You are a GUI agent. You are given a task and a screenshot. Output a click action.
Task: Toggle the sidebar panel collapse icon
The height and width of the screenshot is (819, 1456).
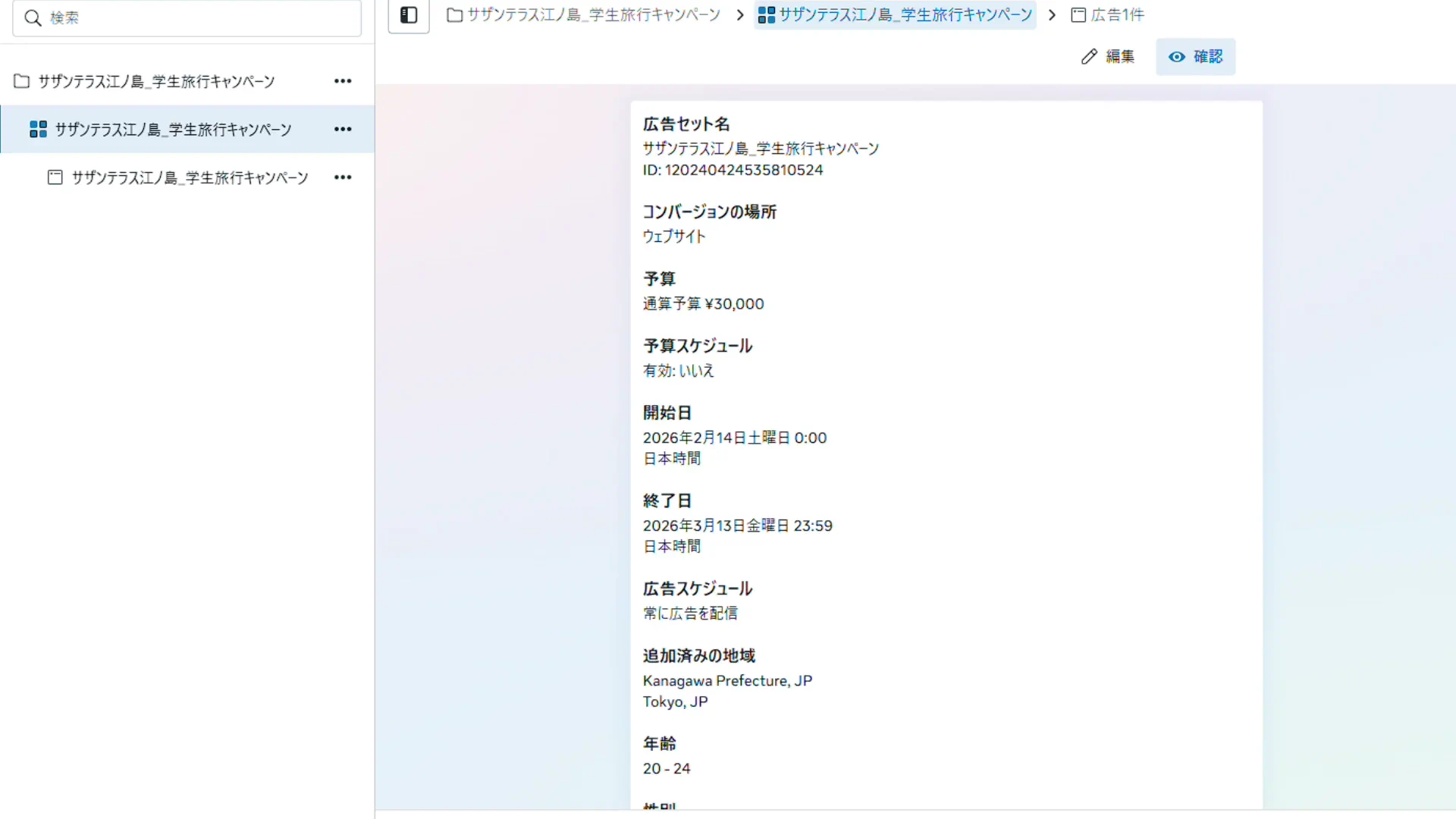[409, 15]
